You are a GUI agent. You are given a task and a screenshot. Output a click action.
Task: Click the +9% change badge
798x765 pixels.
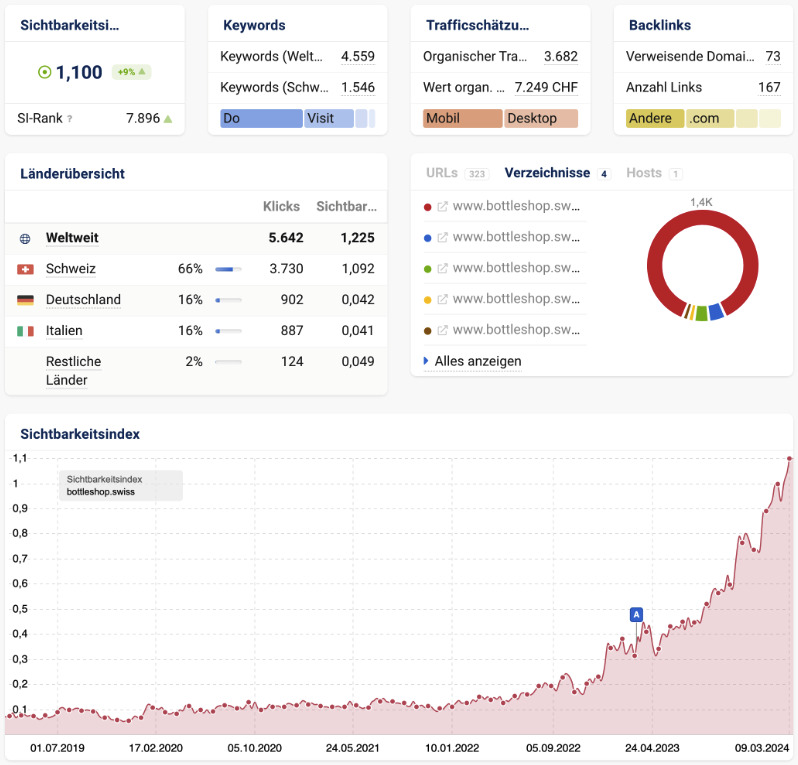131,72
